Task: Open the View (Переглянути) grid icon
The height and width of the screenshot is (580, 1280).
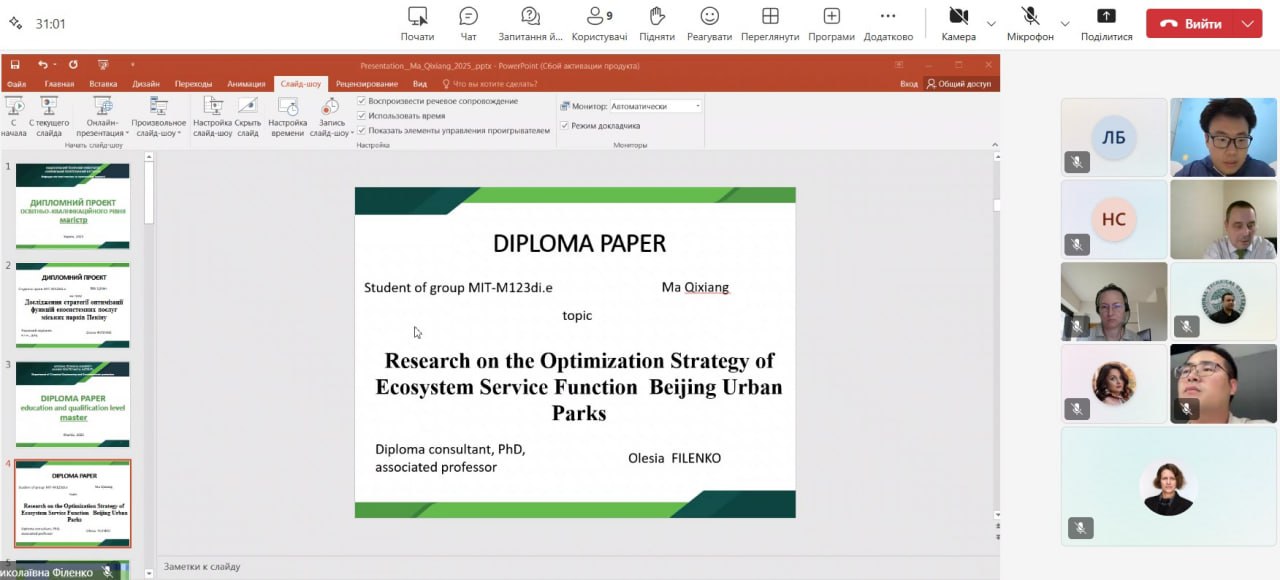Action: pos(770,17)
